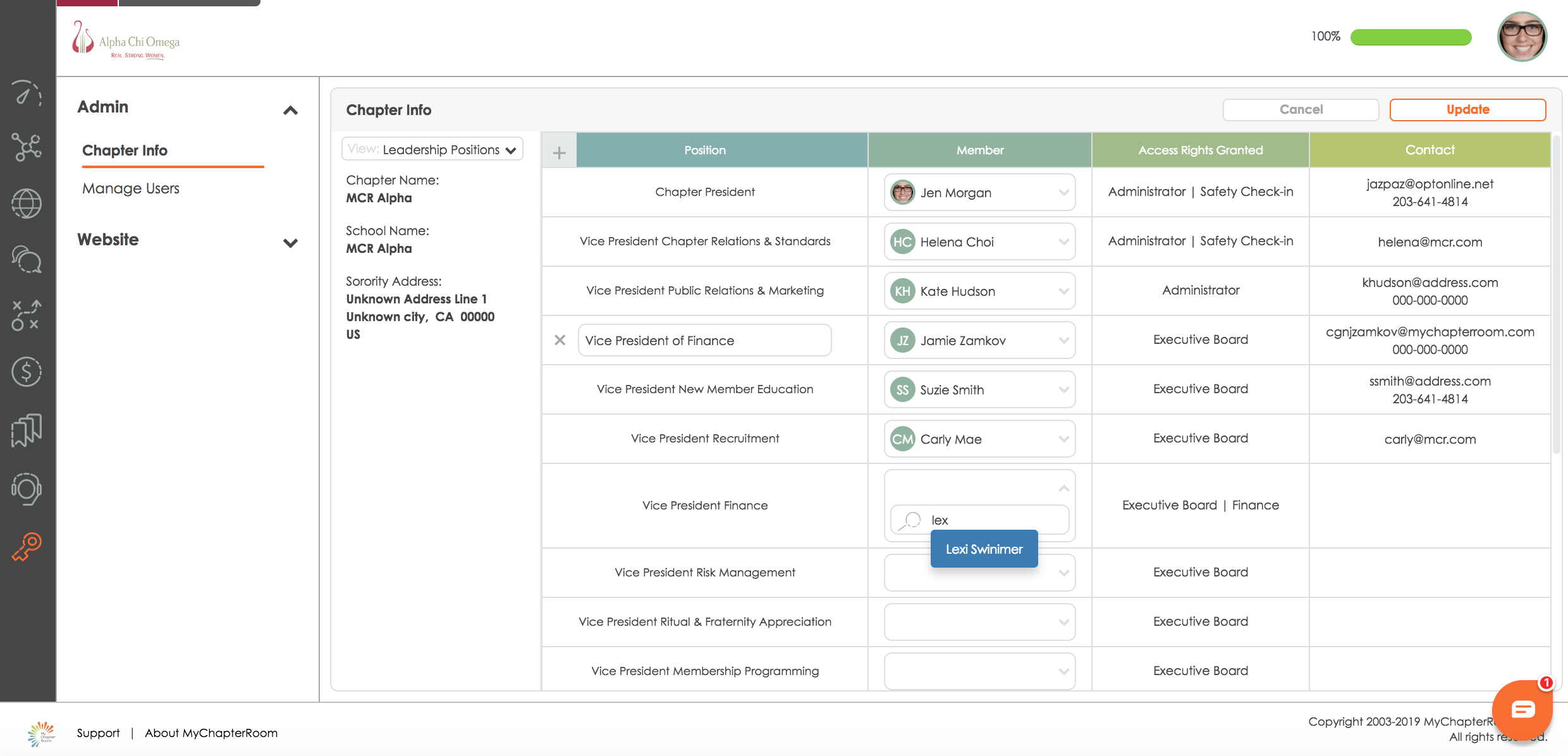Click the network nodes sidebar icon

(x=27, y=147)
